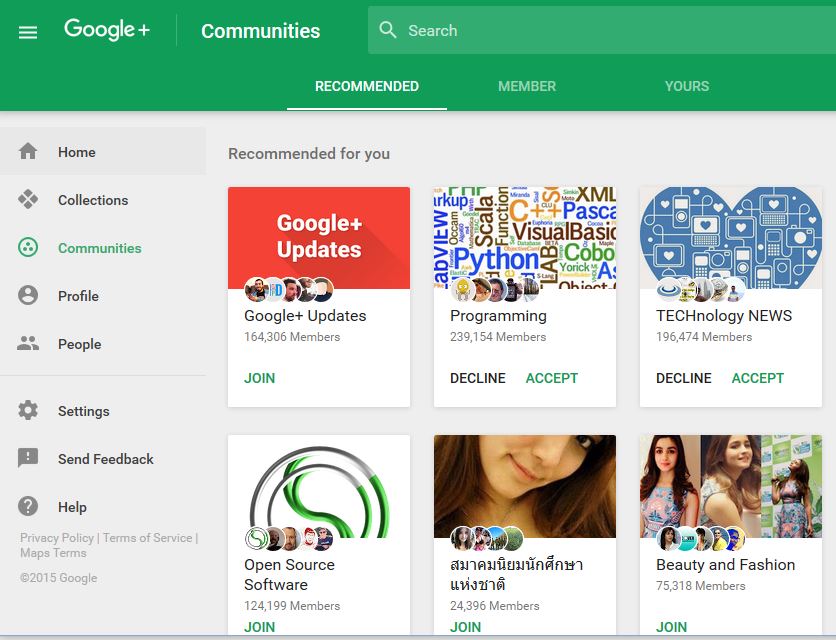Click the People group icon
Screen dimensions: 836x640
click(x=28, y=343)
